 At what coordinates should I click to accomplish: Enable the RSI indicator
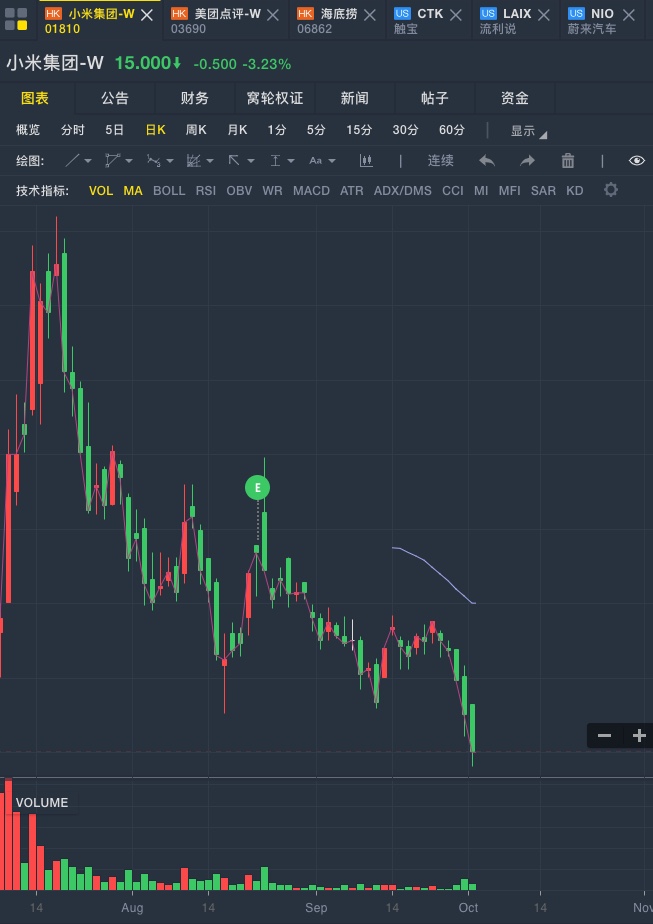pos(206,190)
